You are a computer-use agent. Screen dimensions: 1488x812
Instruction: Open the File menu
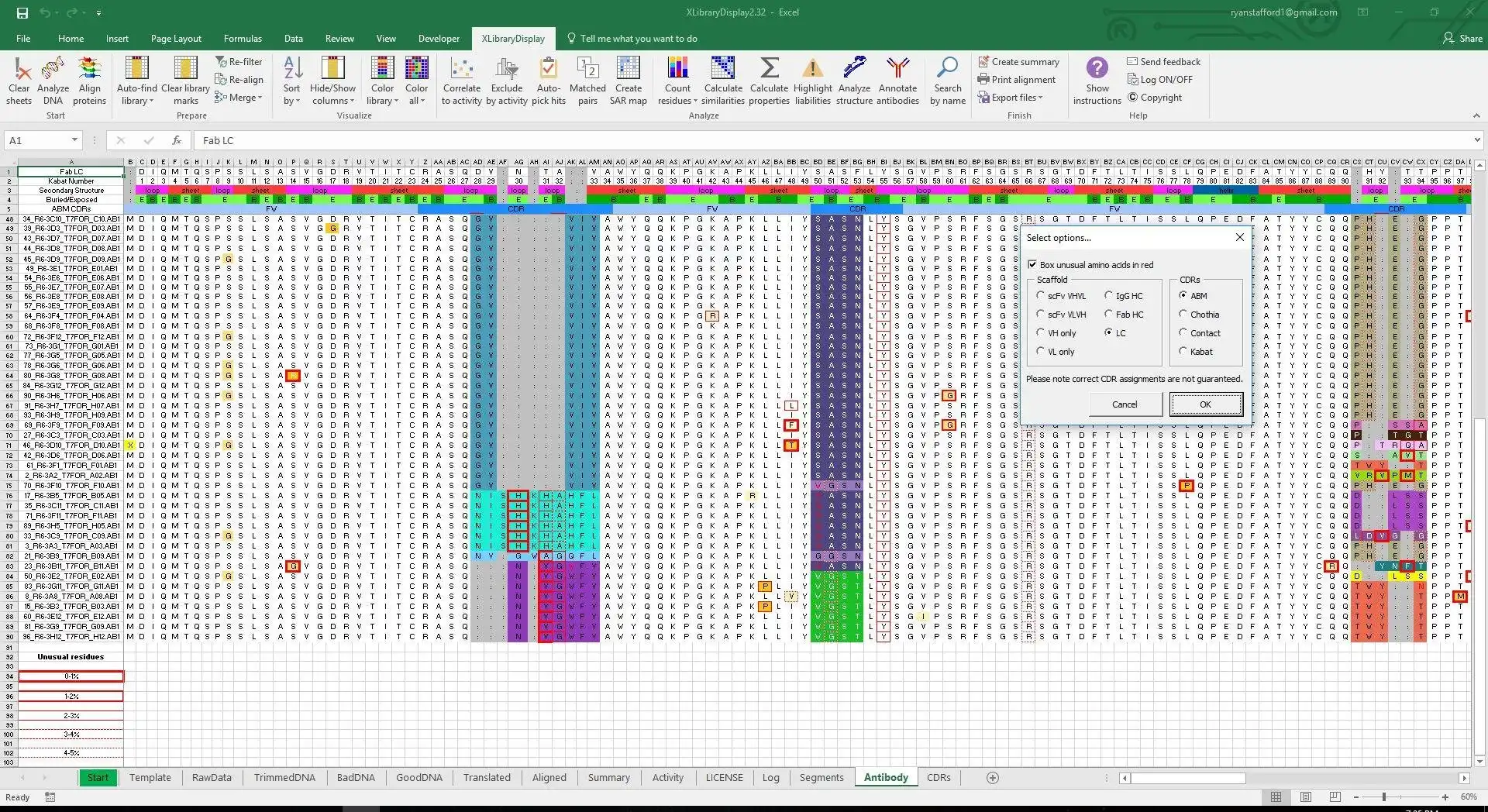point(23,39)
